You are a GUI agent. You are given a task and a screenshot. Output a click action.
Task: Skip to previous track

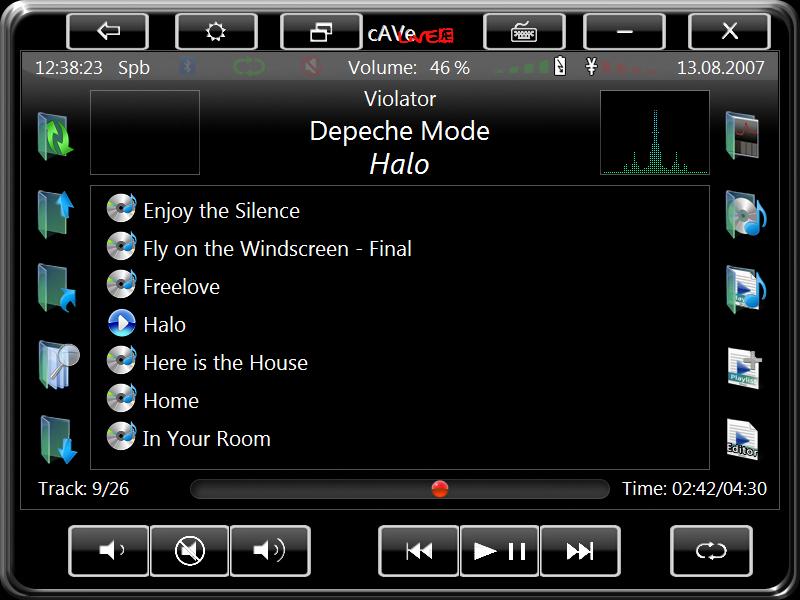coord(418,551)
